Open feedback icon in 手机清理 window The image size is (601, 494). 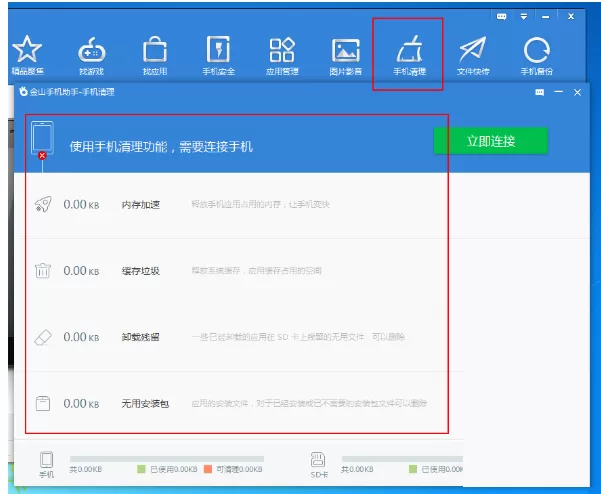[x=540, y=92]
